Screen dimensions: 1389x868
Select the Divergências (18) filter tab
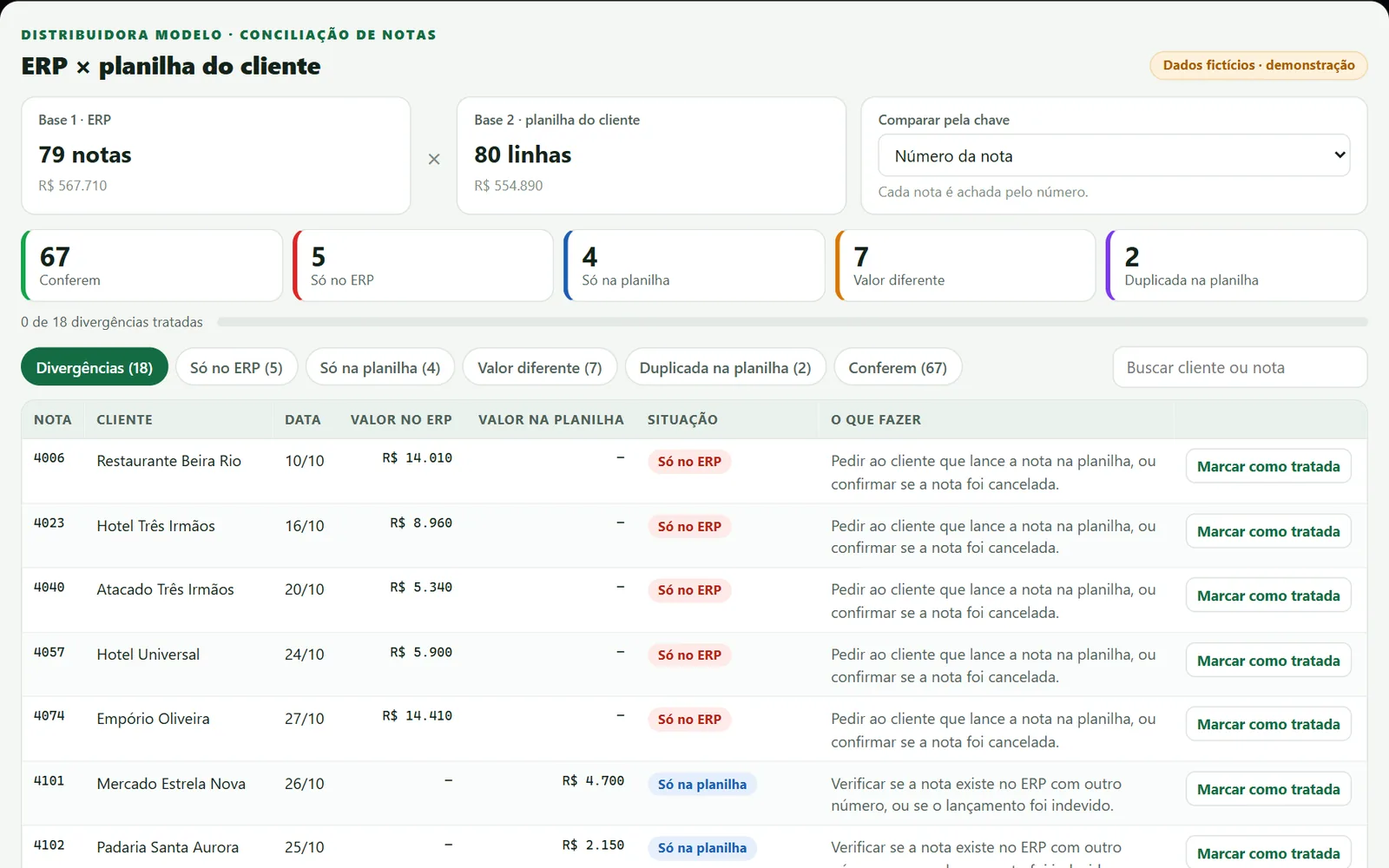(x=94, y=367)
